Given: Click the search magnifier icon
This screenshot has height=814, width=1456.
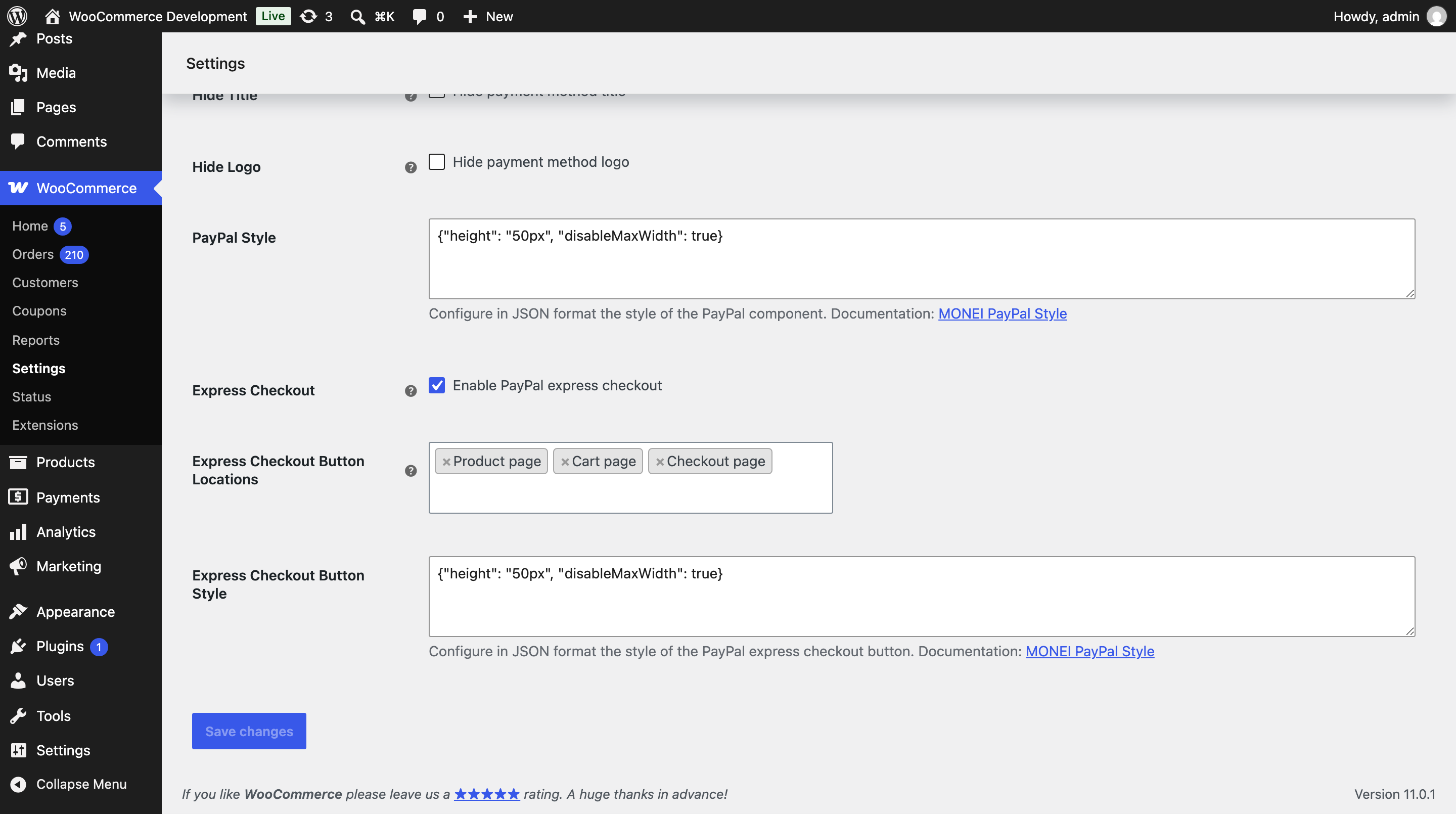Looking at the screenshot, I should [x=357, y=16].
